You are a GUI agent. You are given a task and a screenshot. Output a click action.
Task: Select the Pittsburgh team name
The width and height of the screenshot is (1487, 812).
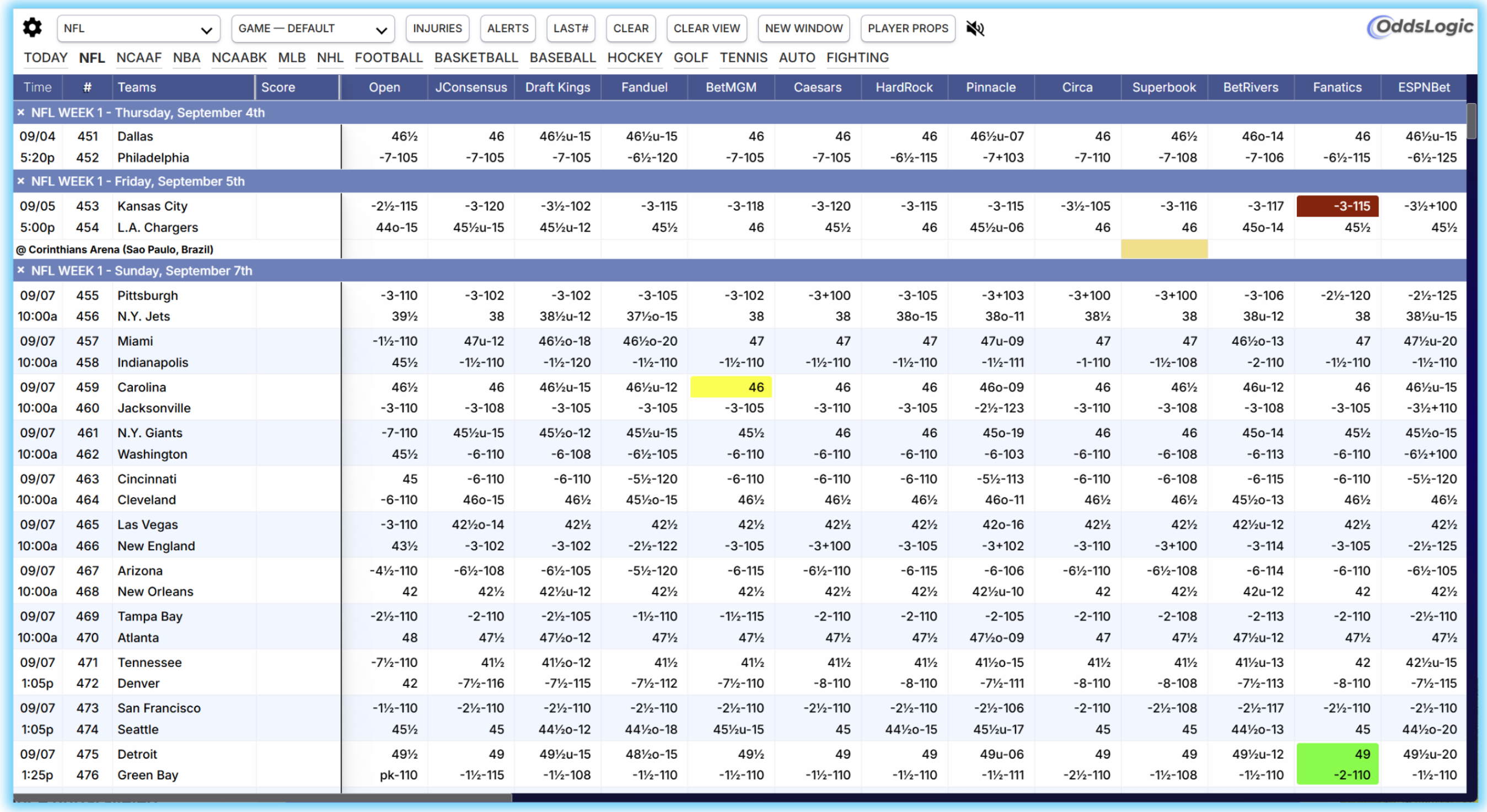148,295
